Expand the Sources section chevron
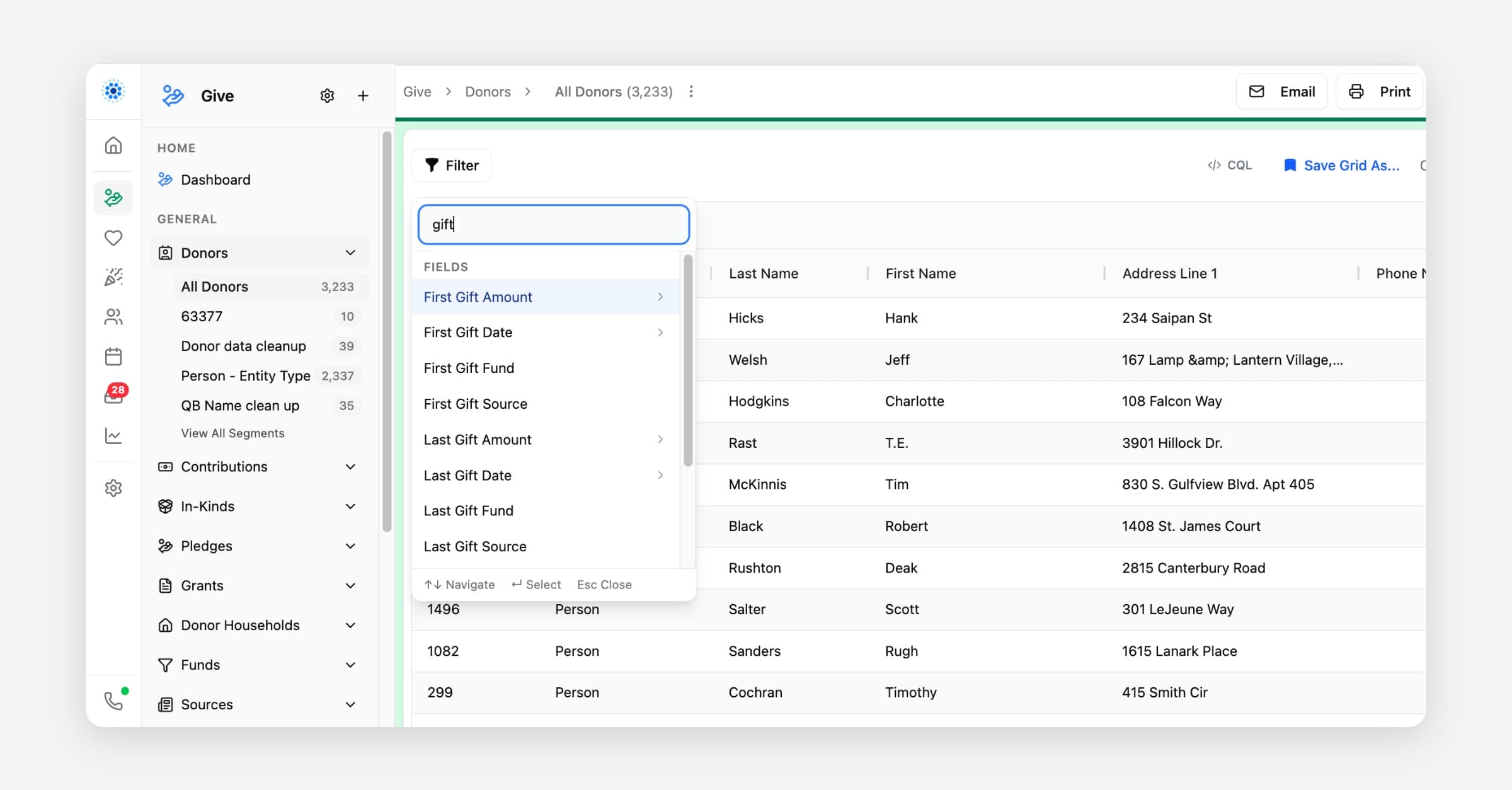 click(x=350, y=705)
